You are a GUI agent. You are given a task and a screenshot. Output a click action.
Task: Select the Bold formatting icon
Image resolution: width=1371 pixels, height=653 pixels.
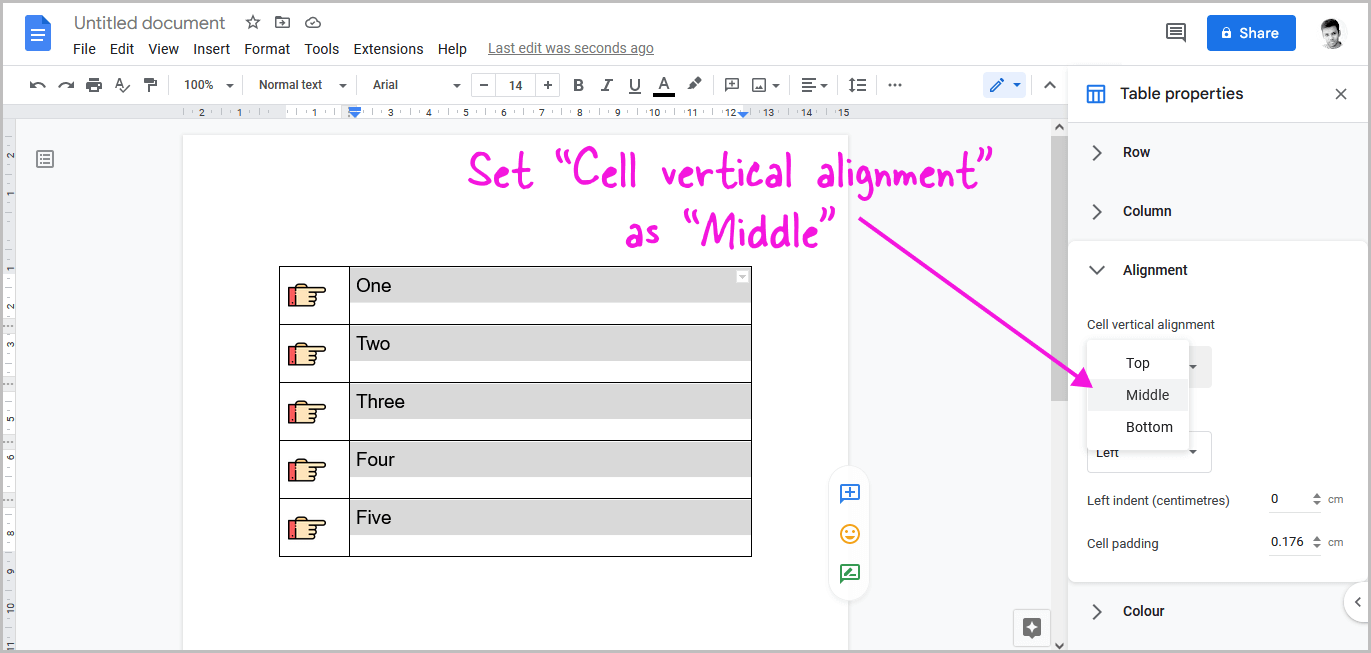click(578, 85)
